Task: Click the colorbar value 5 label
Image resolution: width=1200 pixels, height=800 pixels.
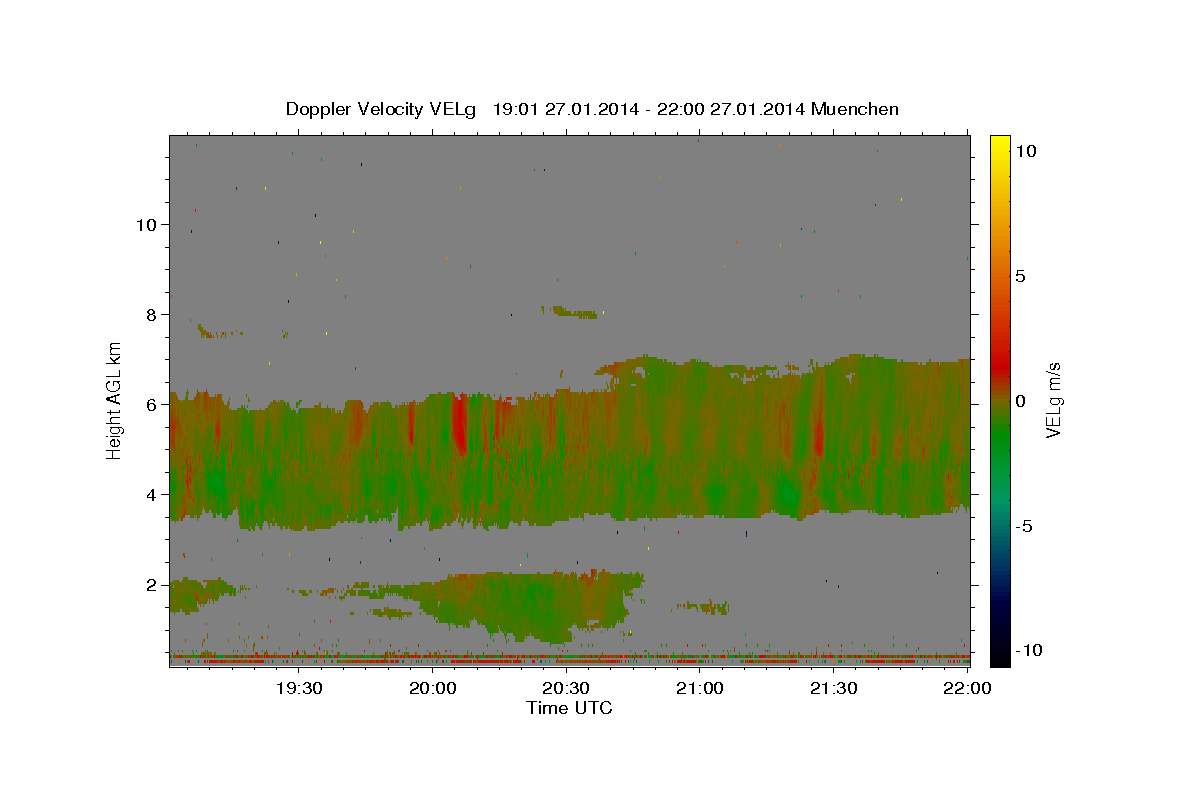Action: [x=1020, y=275]
